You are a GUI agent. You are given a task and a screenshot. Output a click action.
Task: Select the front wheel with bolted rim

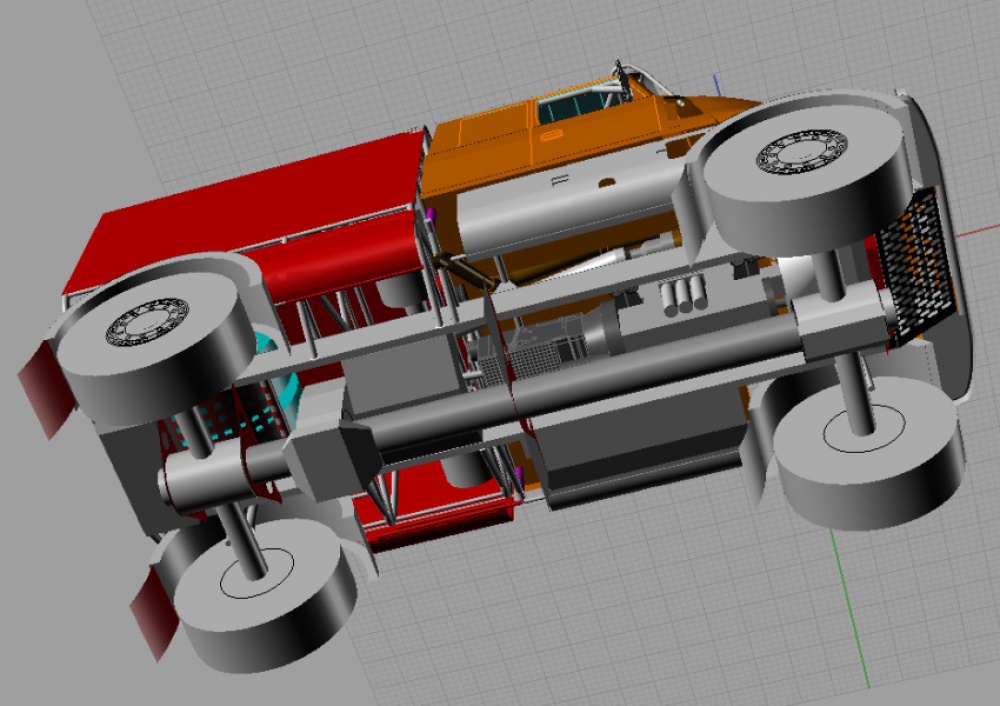tap(810, 177)
